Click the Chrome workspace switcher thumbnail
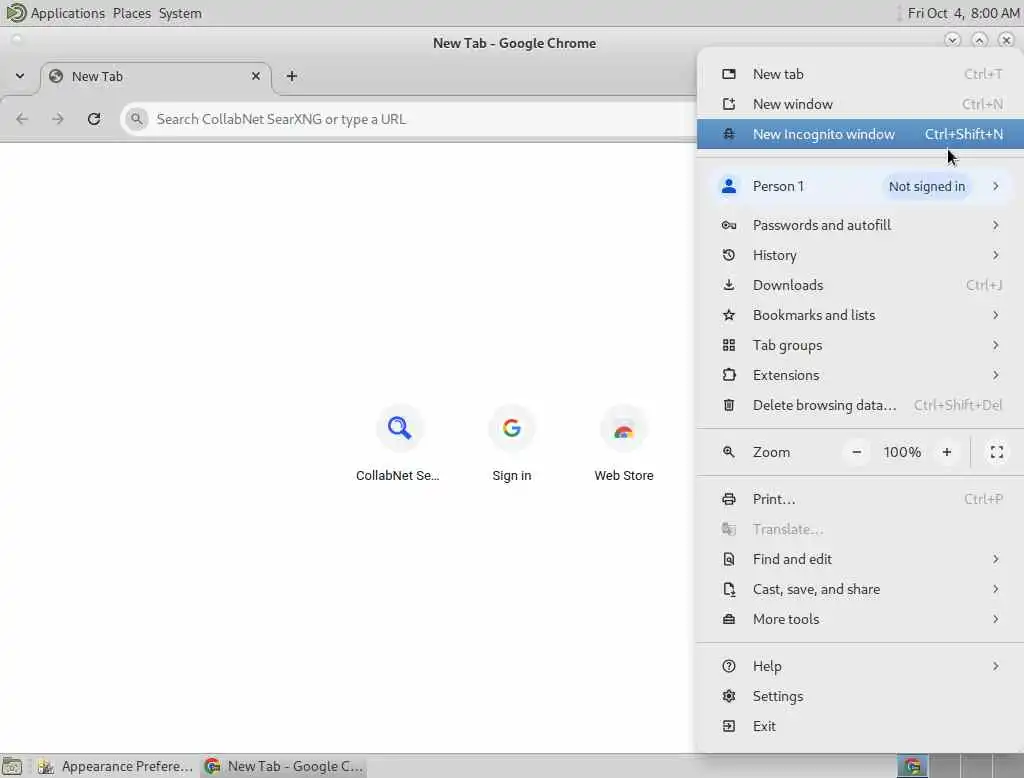Screen dimensions: 1024x778 (x=912, y=766)
